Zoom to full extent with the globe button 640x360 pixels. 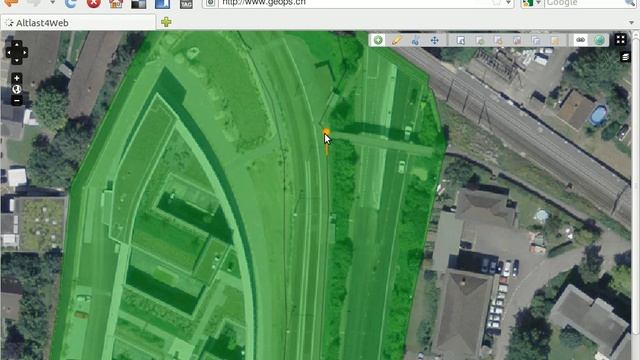pos(17,89)
